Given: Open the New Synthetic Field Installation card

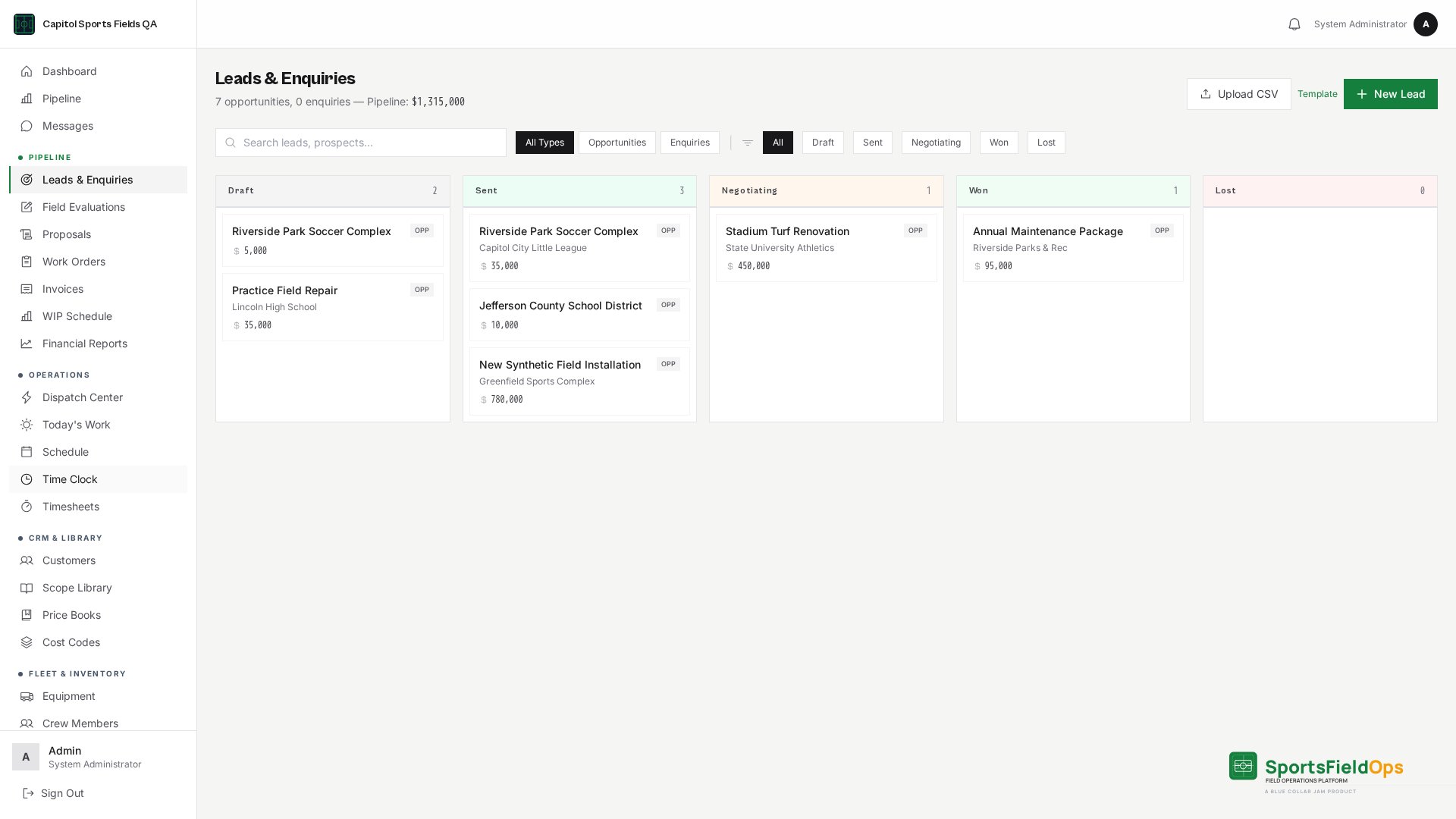Looking at the screenshot, I should [579, 381].
